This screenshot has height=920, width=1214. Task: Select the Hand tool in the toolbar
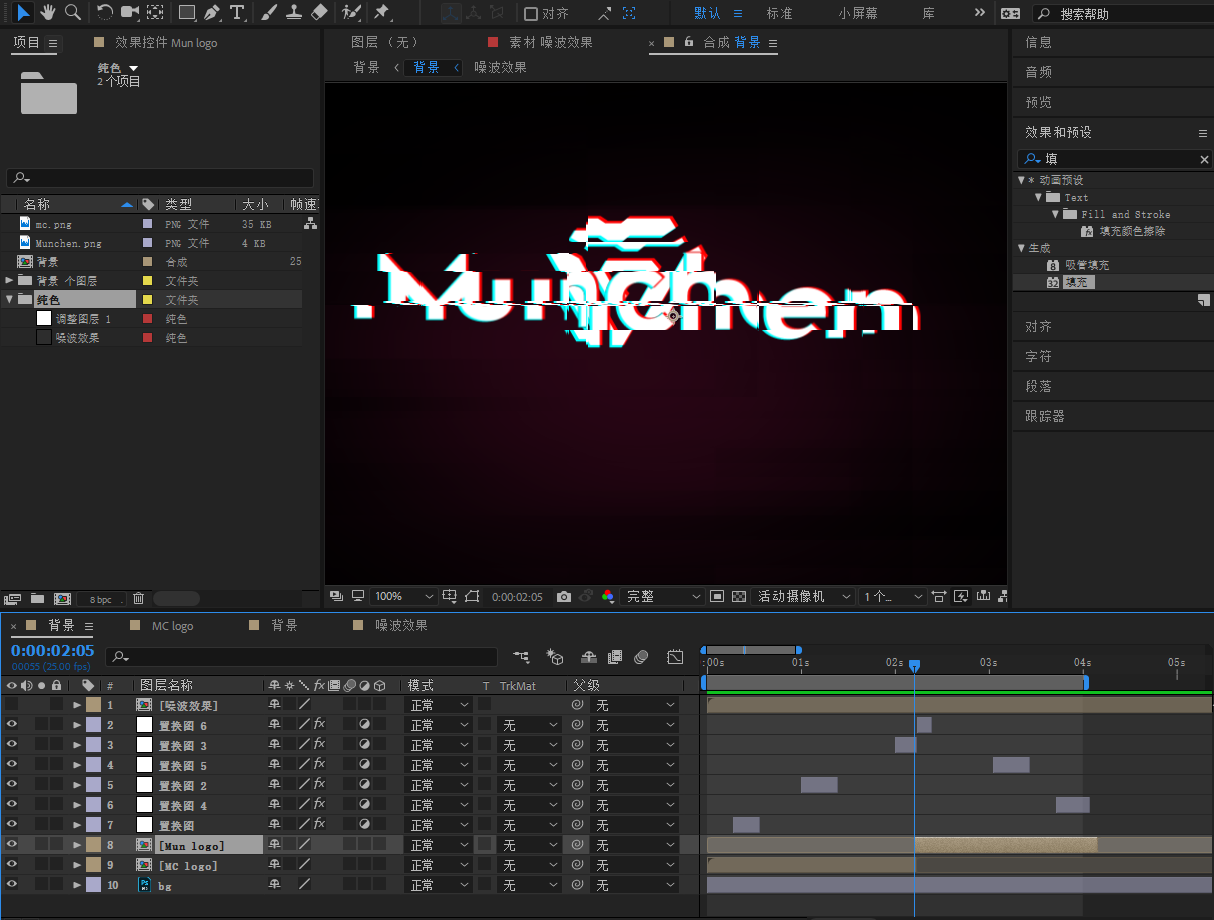[x=47, y=13]
